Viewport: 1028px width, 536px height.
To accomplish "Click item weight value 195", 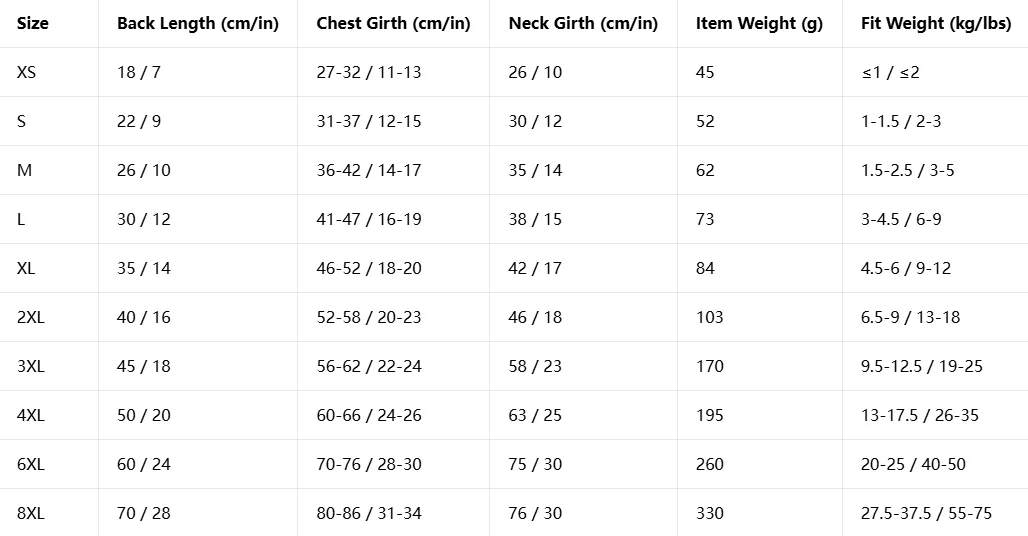I will click(710, 415).
